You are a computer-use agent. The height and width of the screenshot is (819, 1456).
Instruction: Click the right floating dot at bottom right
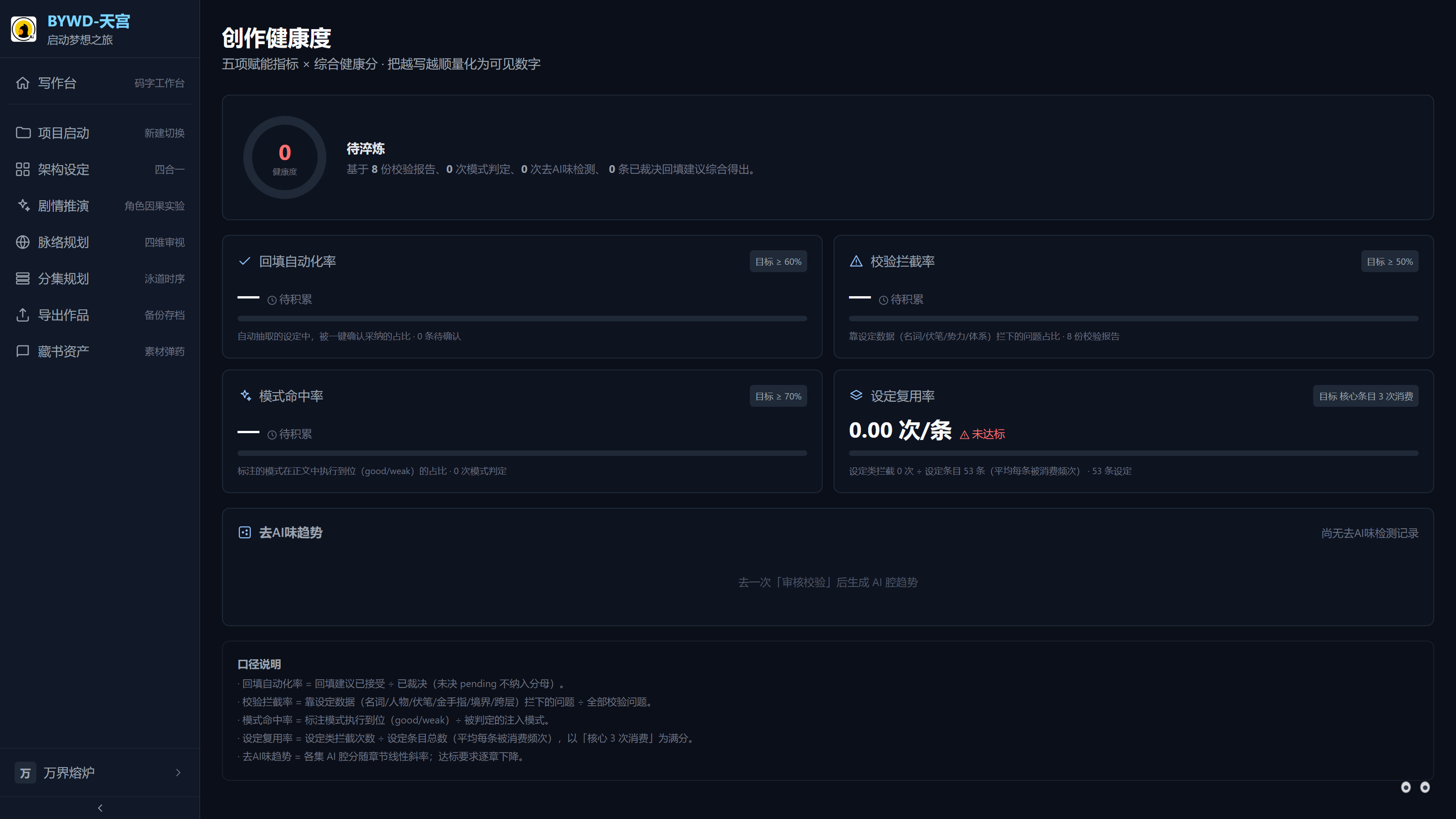coord(1425,787)
